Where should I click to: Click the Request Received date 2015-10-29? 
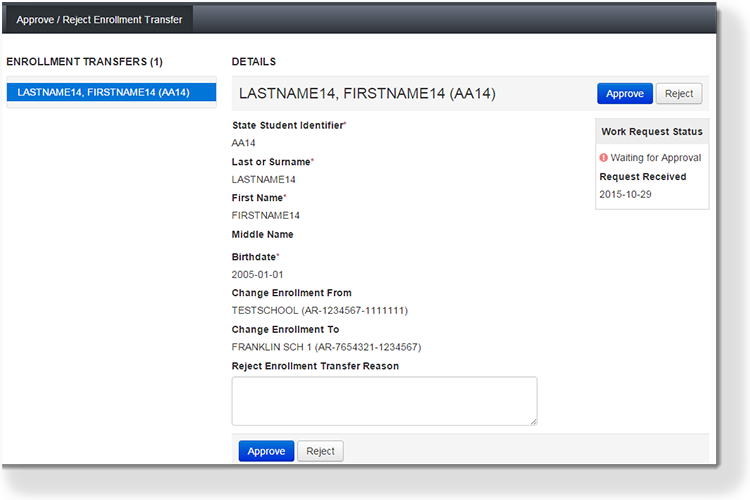pyautogui.click(x=625, y=194)
